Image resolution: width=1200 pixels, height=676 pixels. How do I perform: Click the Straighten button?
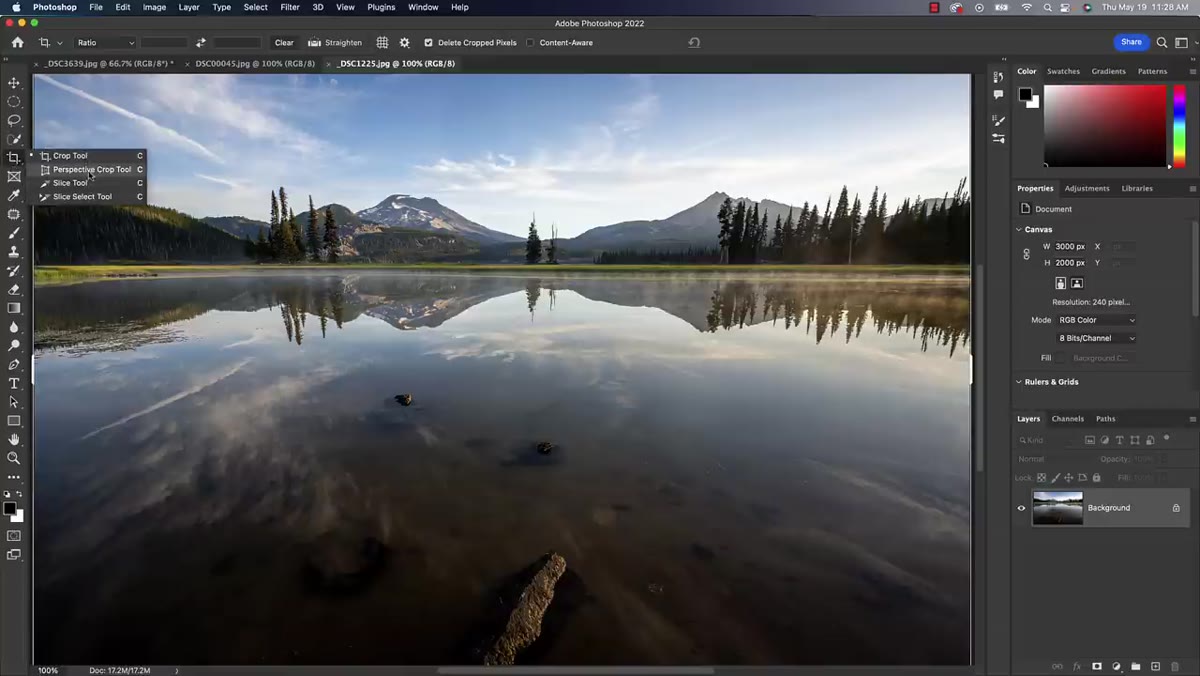pos(335,43)
